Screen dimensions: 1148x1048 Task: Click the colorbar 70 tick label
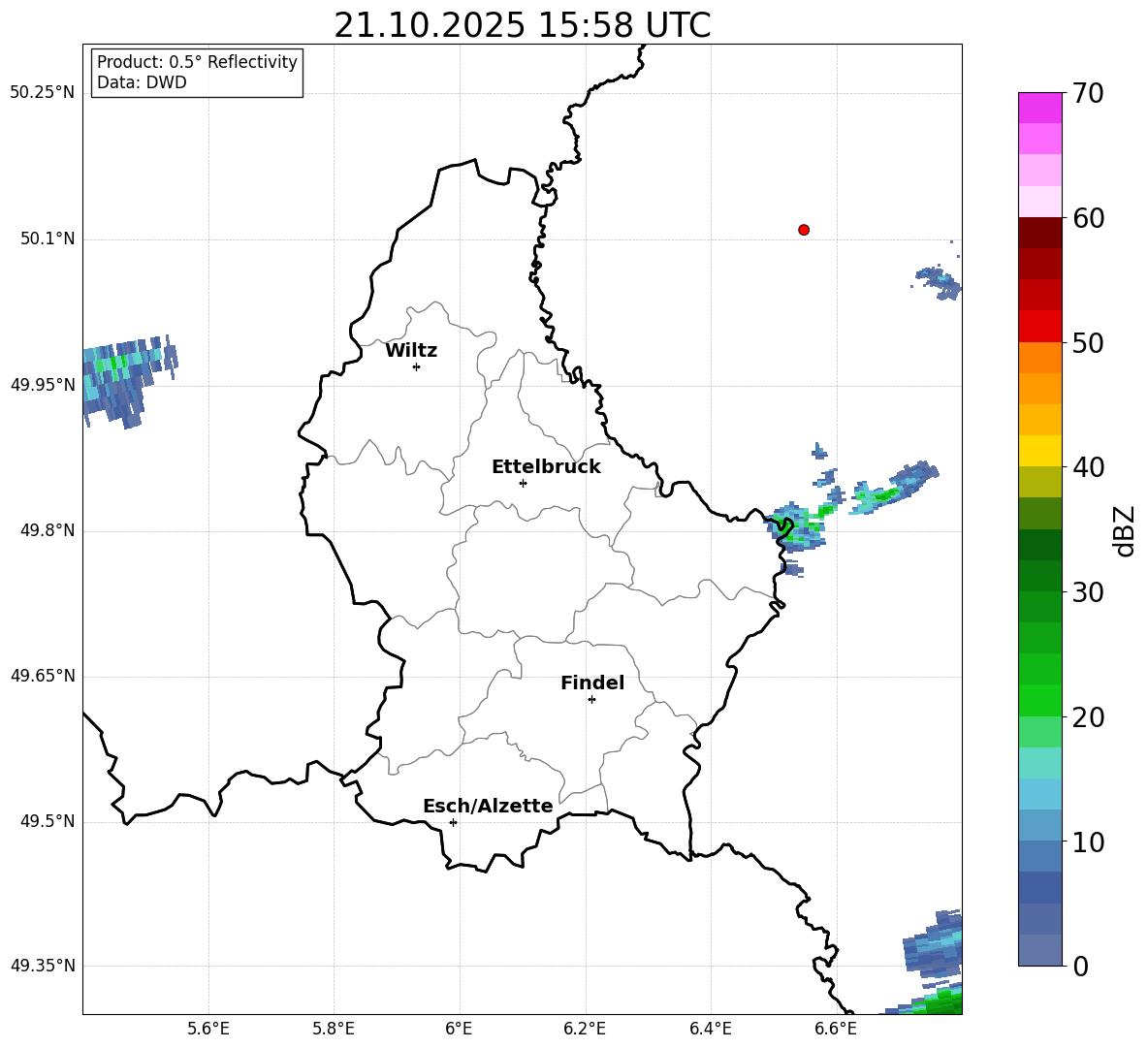[1088, 93]
